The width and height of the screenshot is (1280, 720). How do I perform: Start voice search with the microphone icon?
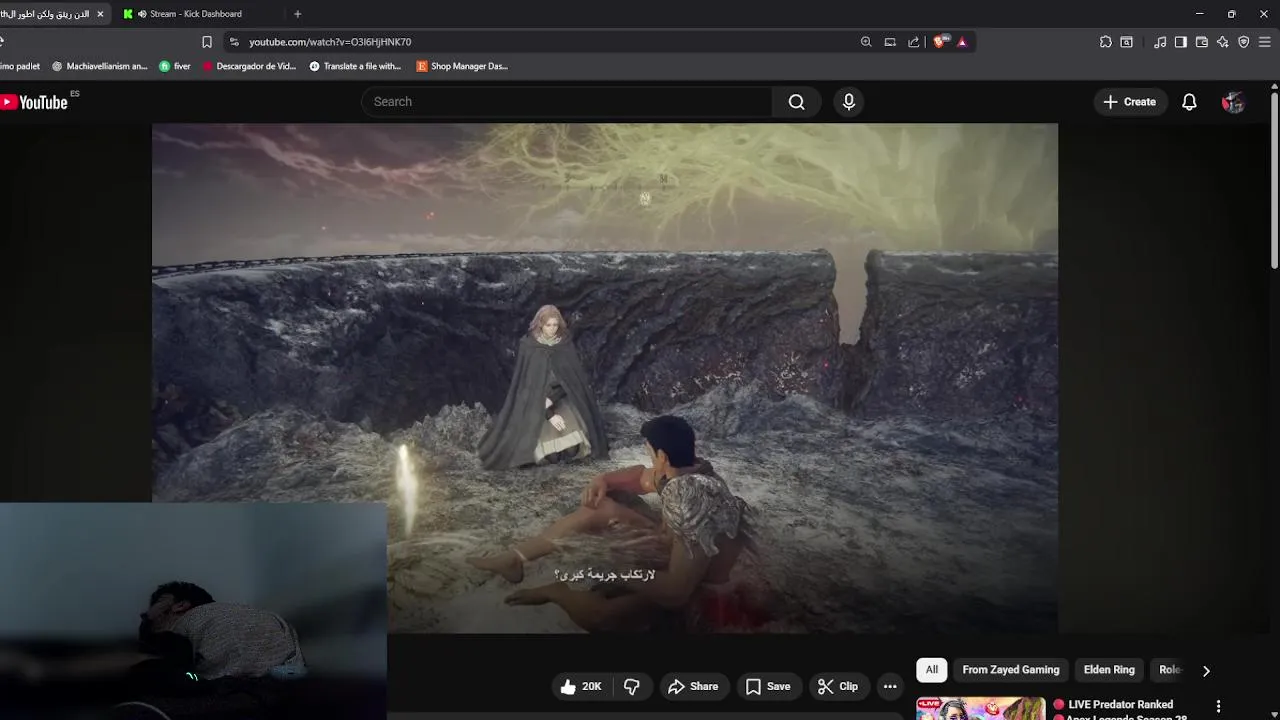coord(849,102)
